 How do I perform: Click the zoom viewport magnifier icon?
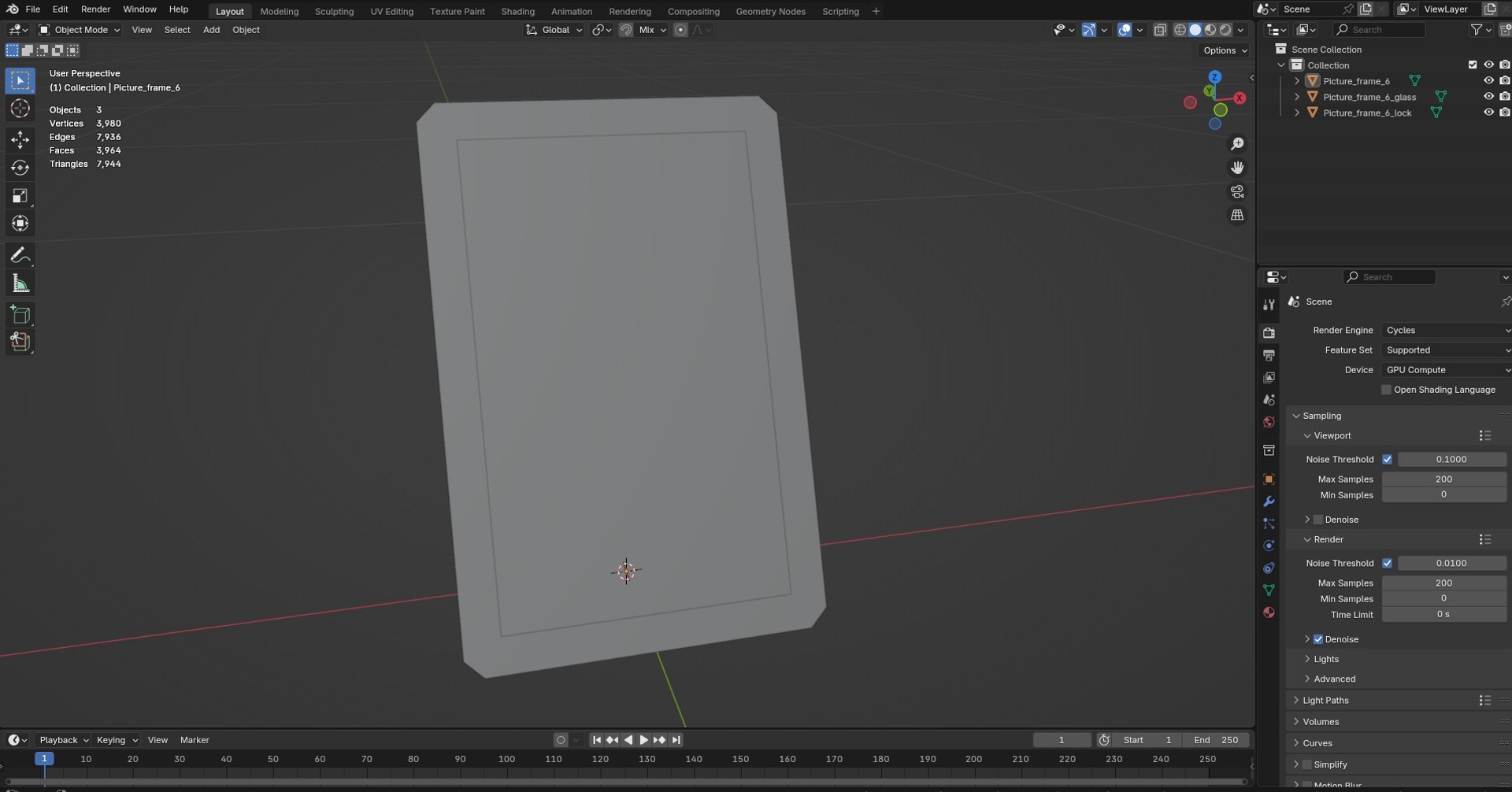coord(1237,144)
